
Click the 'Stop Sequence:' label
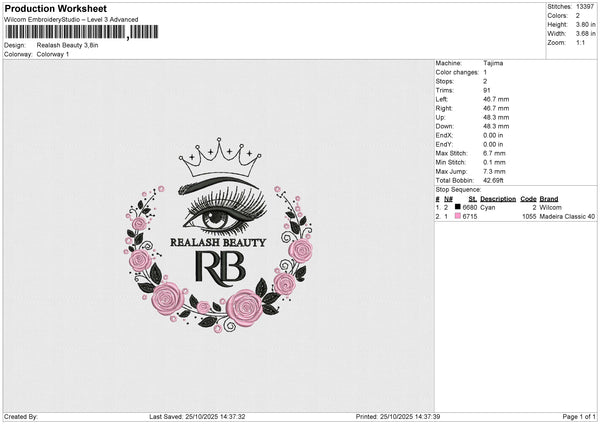(x=458, y=189)
